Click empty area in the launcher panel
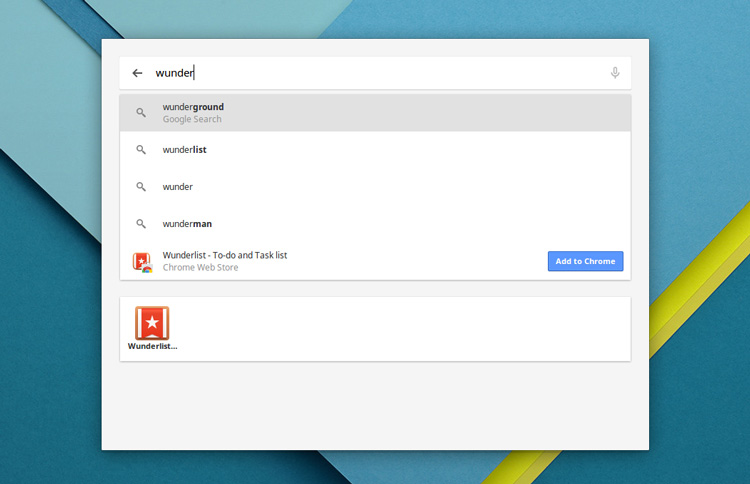Screen dimensions: 750x484 [x=375, y=405]
